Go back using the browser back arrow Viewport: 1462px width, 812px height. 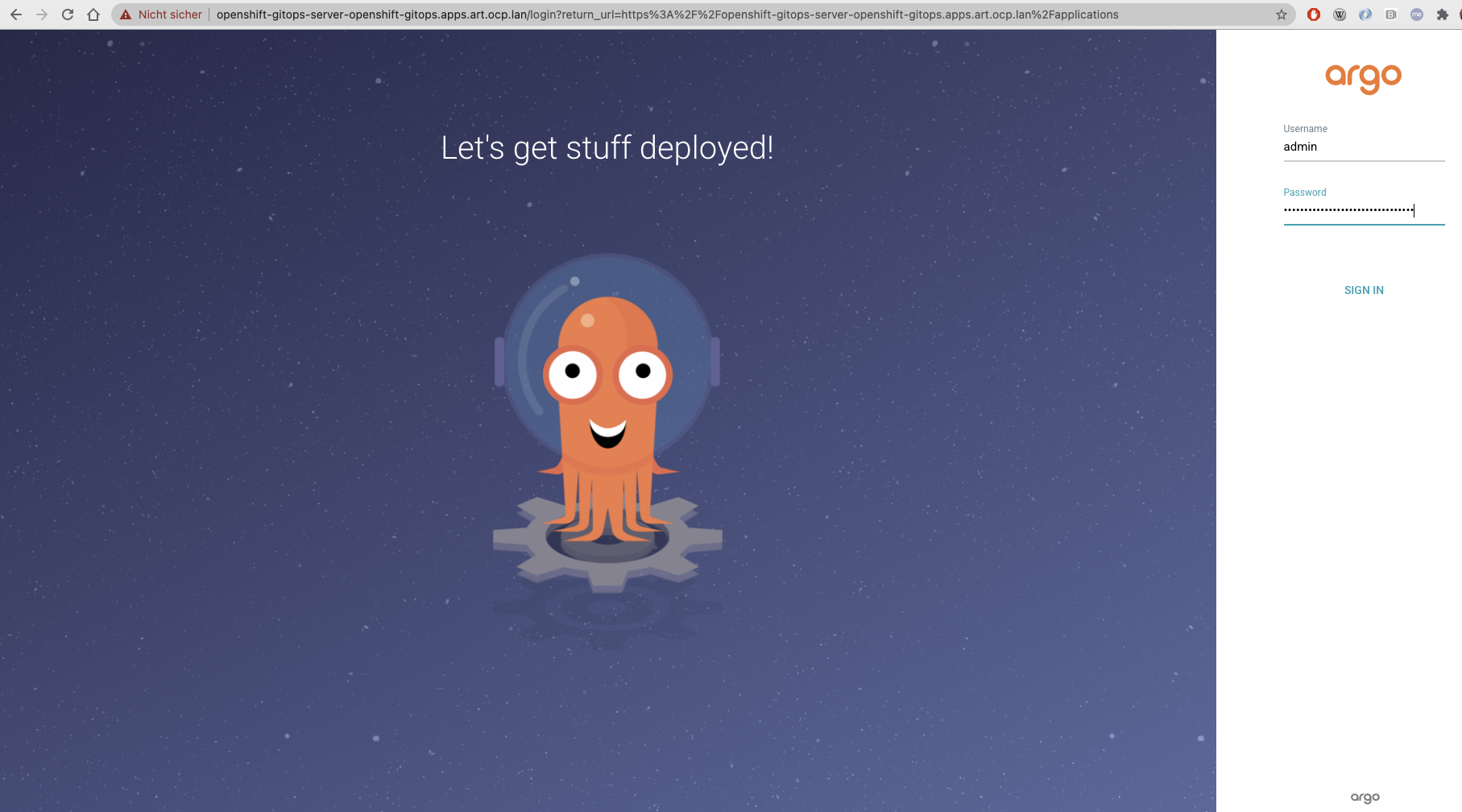click(16, 14)
